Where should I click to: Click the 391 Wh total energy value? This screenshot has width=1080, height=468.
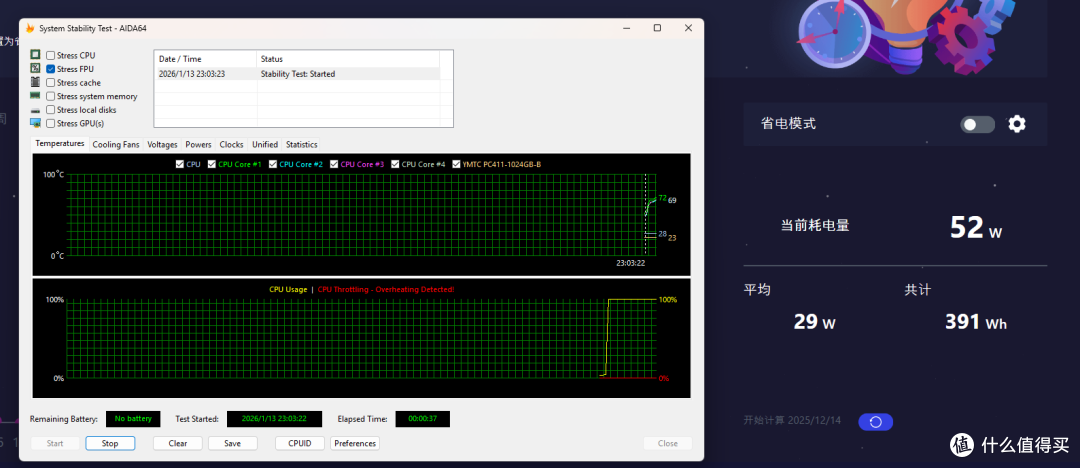[x=976, y=321]
